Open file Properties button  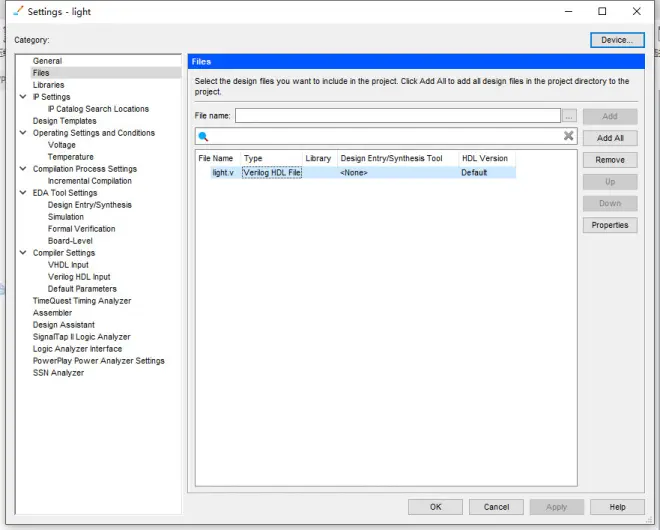(610, 225)
